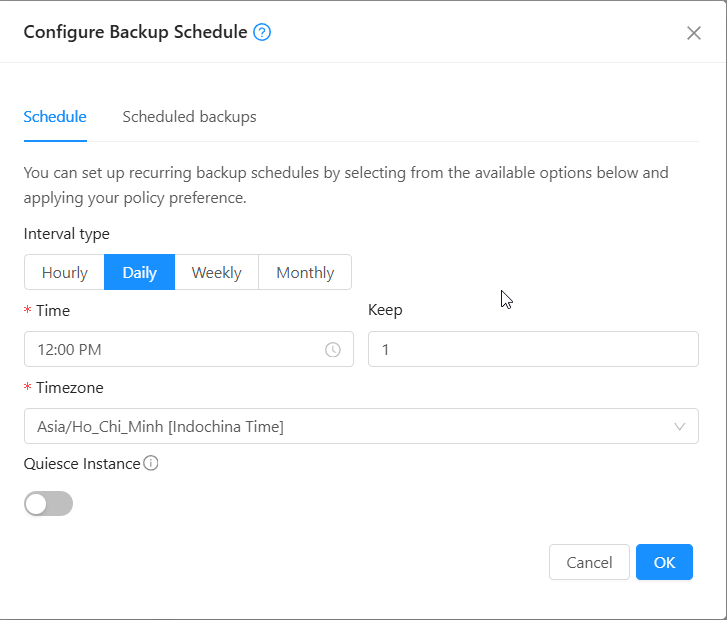This screenshot has height=620, width=727.
Task: Expand the Timezone chevron arrow
Action: (x=680, y=427)
